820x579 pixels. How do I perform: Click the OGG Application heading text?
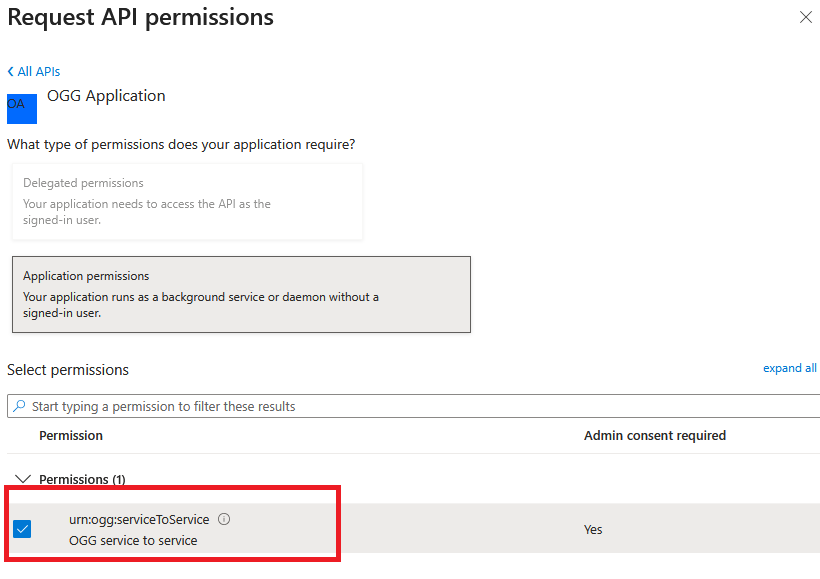click(106, 96)
